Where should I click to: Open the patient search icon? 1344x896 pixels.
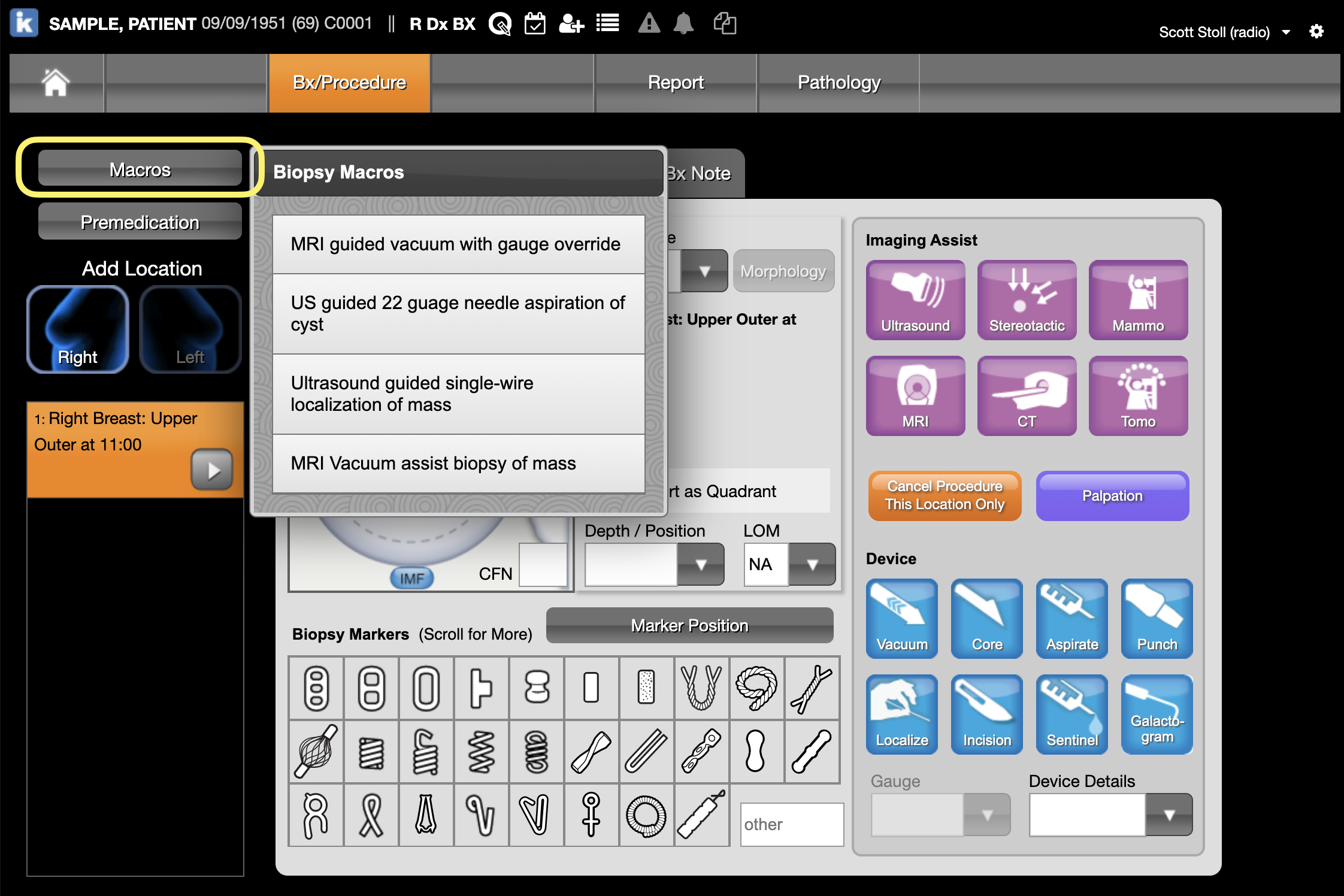pyautogui.click(x=500, y=24)
